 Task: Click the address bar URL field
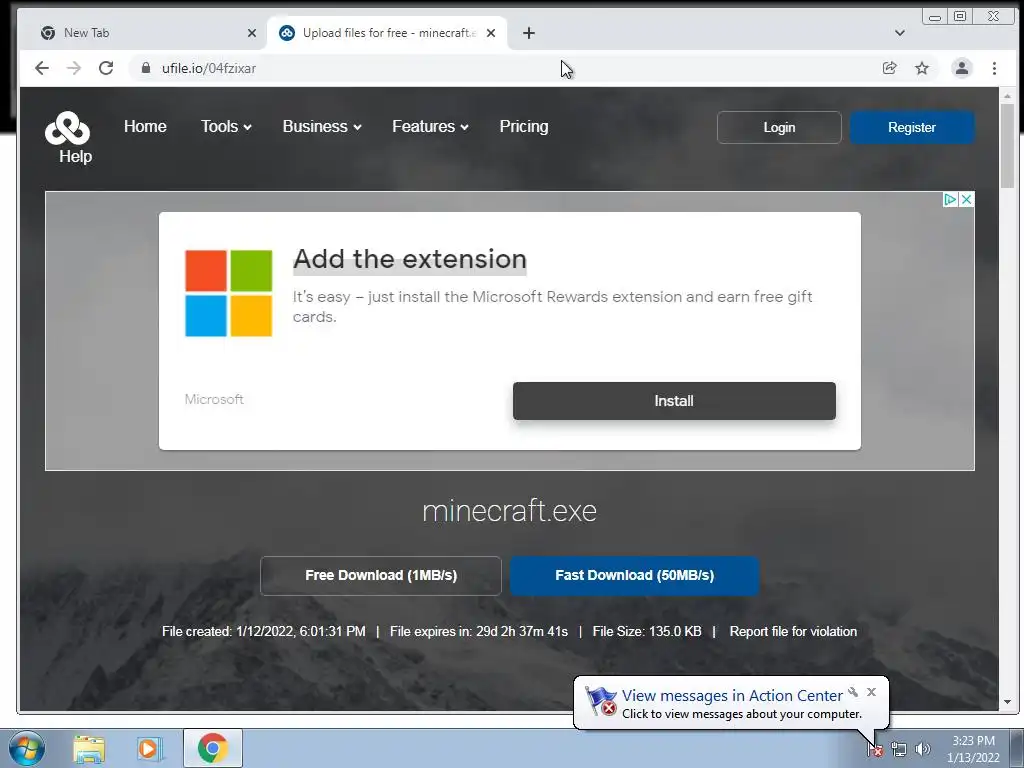point(503,68)
